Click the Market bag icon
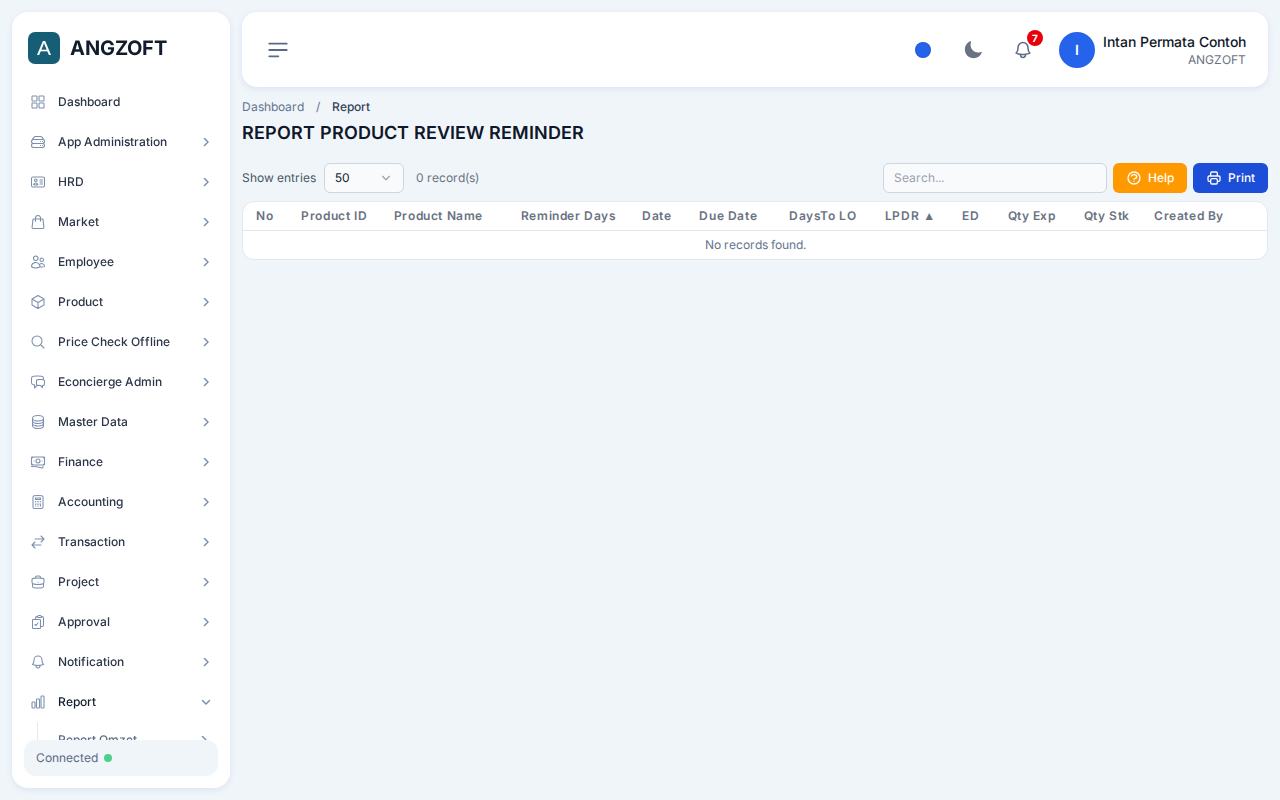The height and width of the screenshot is (800, 1280). (x=38, y=222)
